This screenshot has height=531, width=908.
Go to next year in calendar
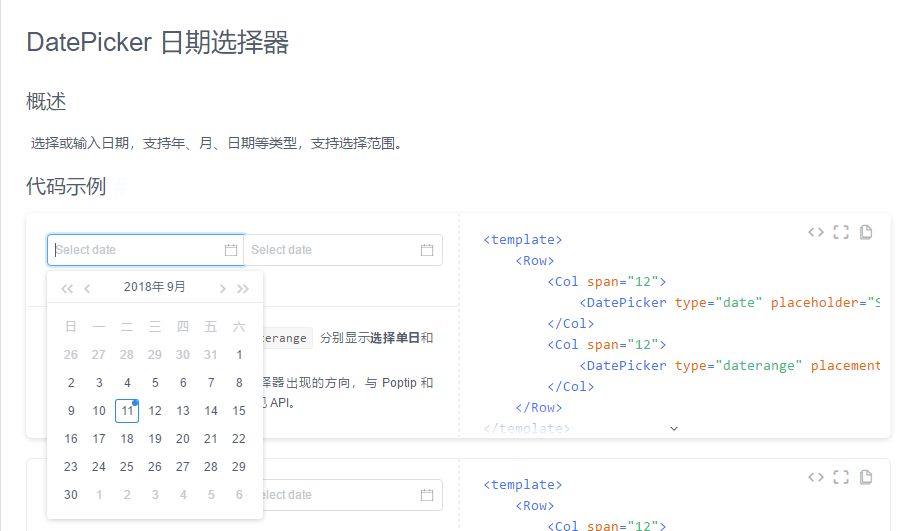click(243, 288)
